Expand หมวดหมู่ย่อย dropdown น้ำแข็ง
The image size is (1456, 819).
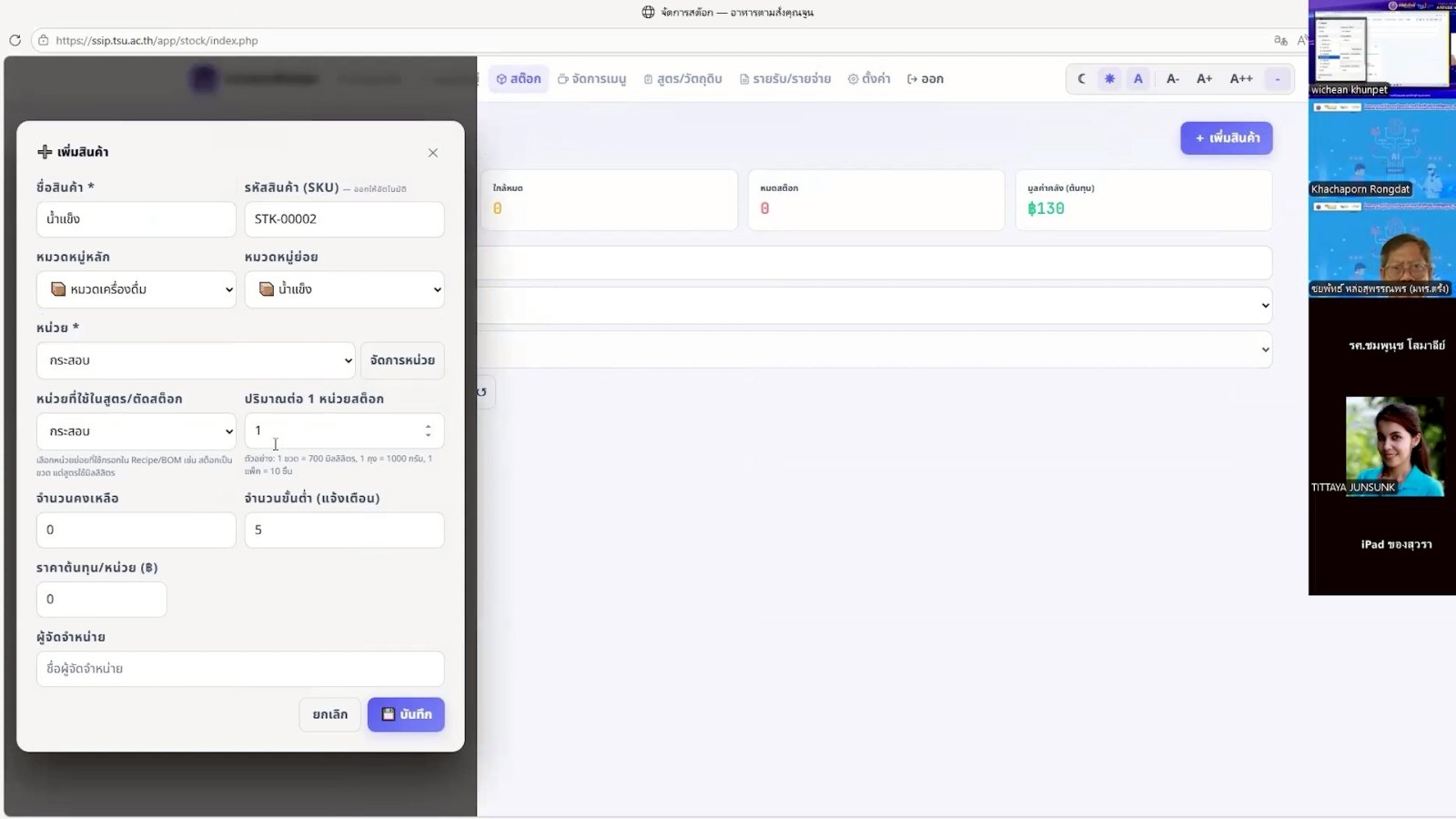click(x=344, y=289)
